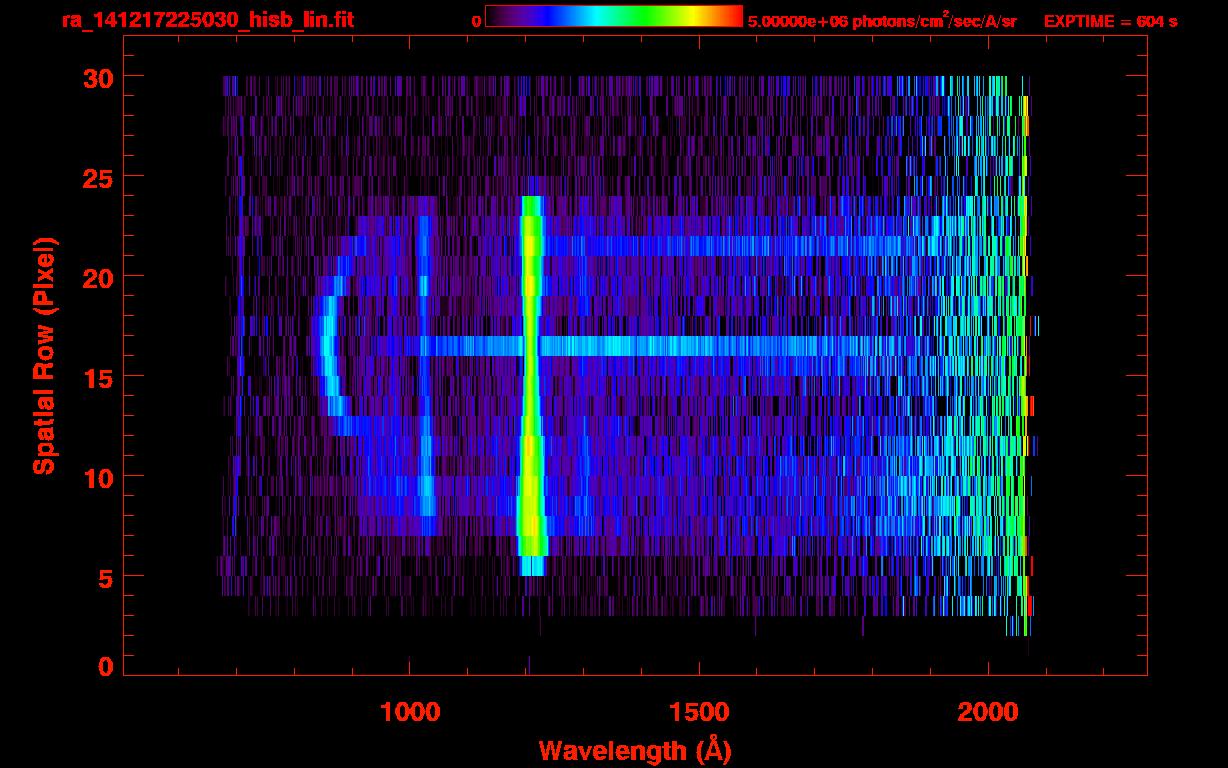Click the colorbar minimum label 0
Viewport: 1228px width, 768px height.
tap(477, 21)
